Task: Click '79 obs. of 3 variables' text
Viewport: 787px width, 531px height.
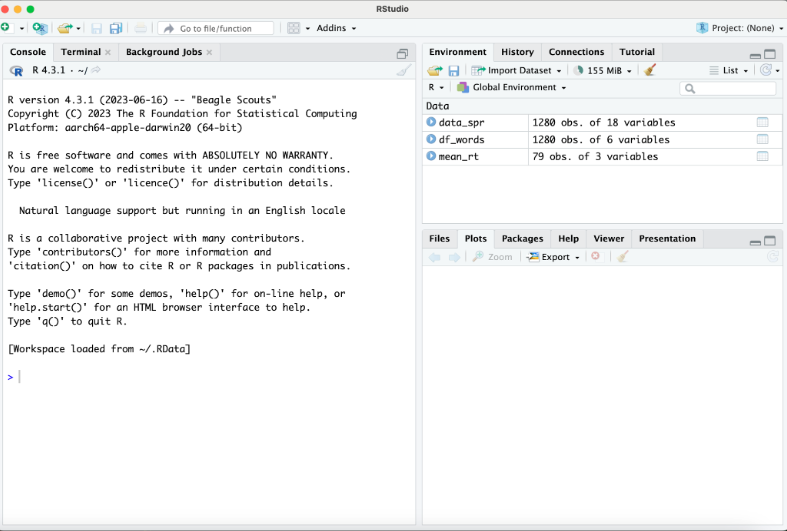Action: pyautogui.click(x=595, y=157)
